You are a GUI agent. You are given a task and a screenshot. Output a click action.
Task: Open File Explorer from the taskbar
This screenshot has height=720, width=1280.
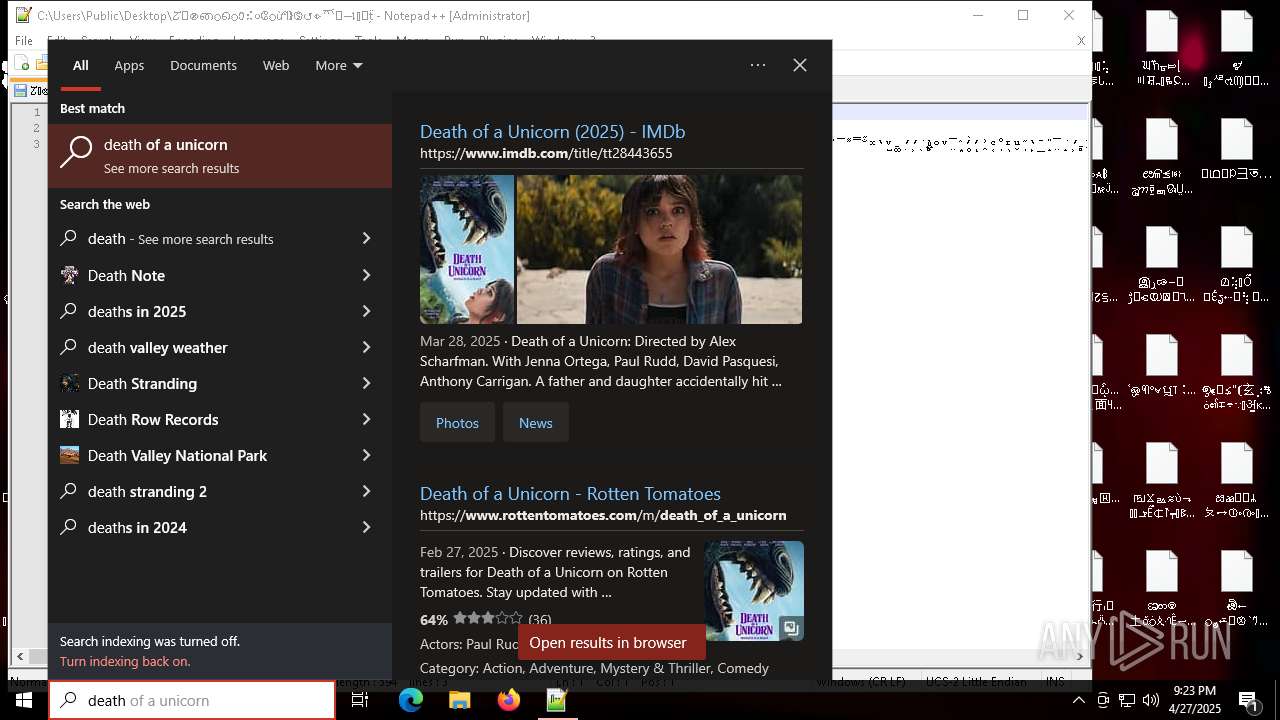[459, 701]
